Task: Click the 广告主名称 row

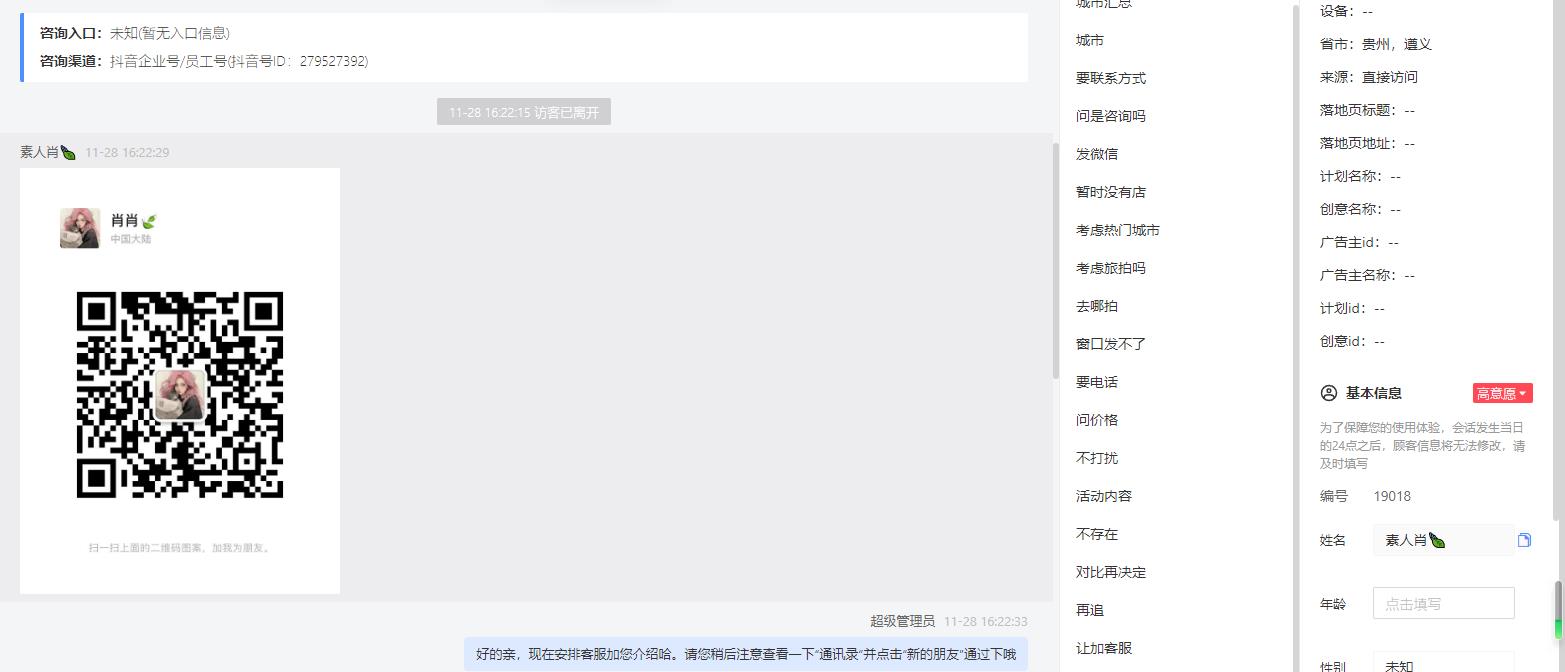Action: (1367, 275)
